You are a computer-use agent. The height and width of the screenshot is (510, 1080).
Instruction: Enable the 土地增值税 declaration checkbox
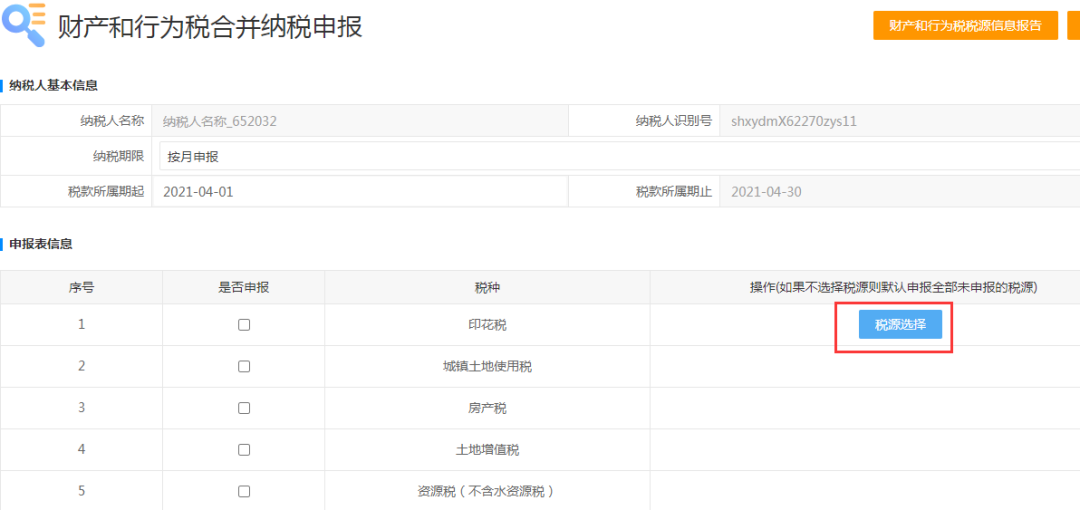point(244,450)
